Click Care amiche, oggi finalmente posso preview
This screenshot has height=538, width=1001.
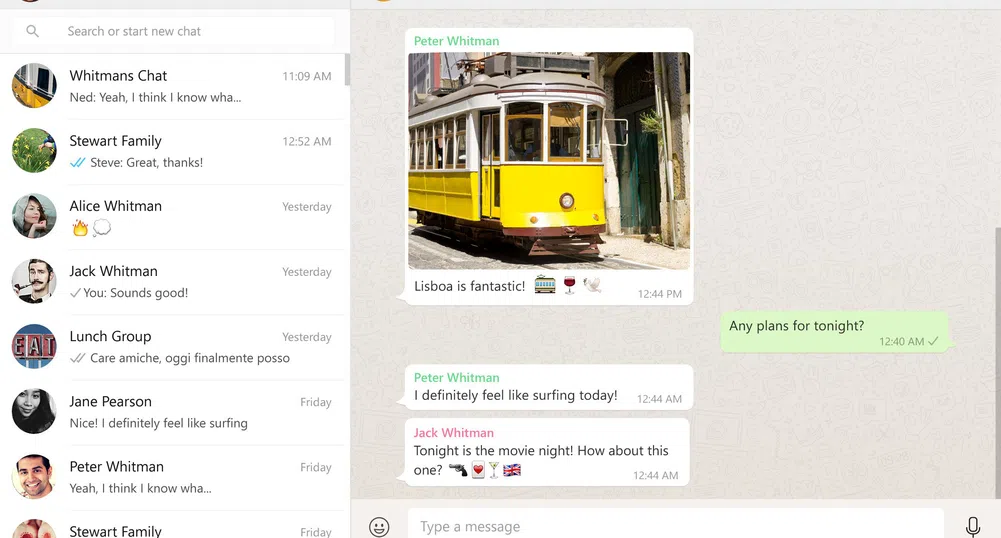(x=190, y=358)
